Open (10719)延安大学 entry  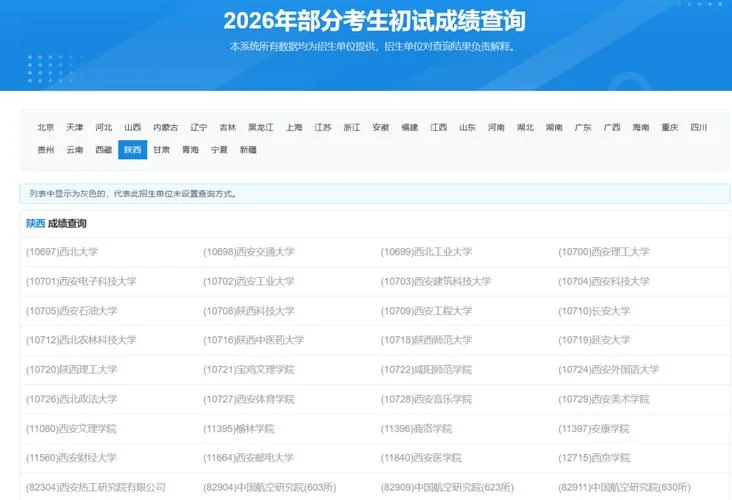(594, 340)
